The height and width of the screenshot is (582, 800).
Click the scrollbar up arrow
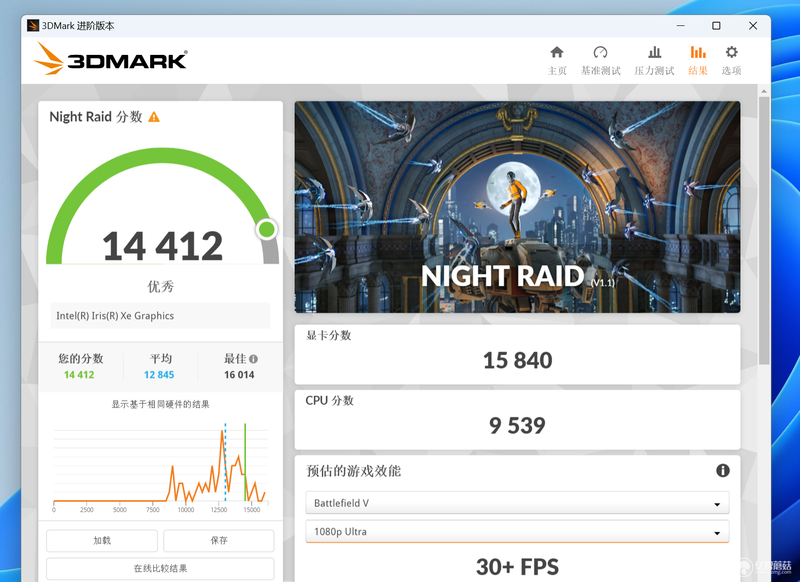click(x=764, y=91)
